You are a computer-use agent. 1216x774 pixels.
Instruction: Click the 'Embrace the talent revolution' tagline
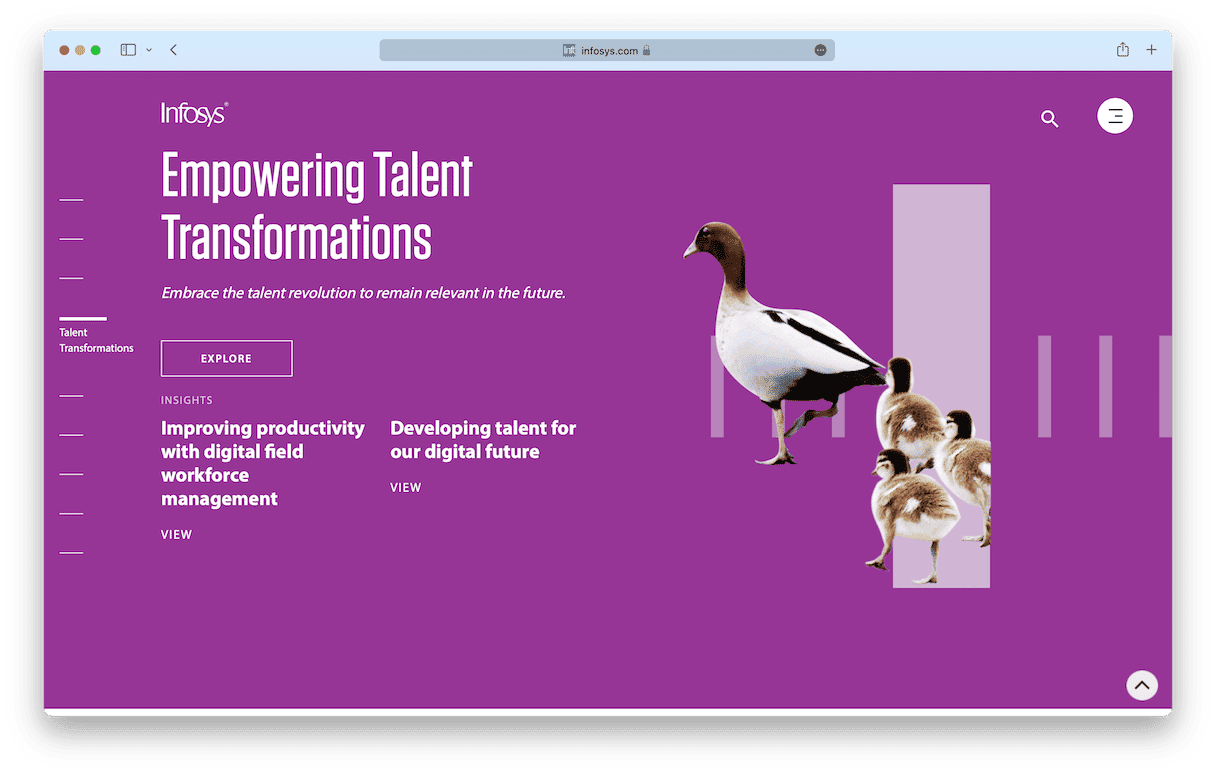[363, 293]
